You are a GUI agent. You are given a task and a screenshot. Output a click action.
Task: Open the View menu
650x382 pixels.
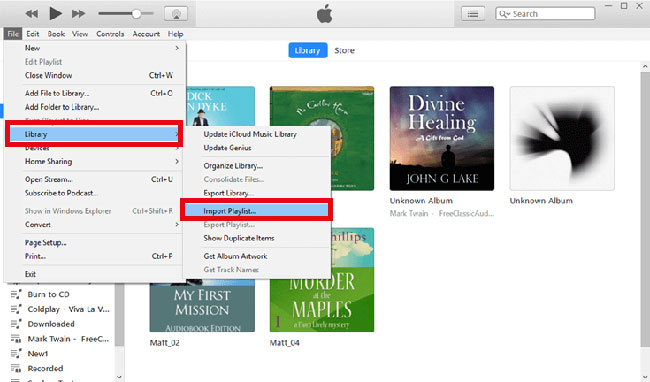(x=80, y=34)
